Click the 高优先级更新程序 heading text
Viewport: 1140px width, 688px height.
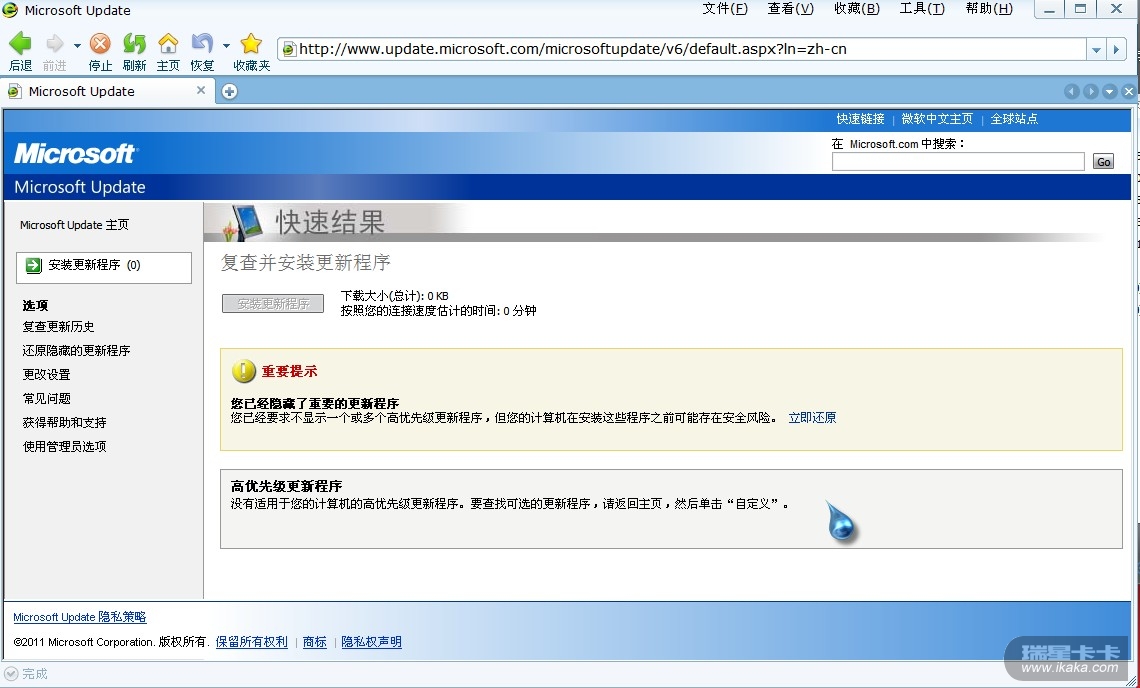(286, 486)
